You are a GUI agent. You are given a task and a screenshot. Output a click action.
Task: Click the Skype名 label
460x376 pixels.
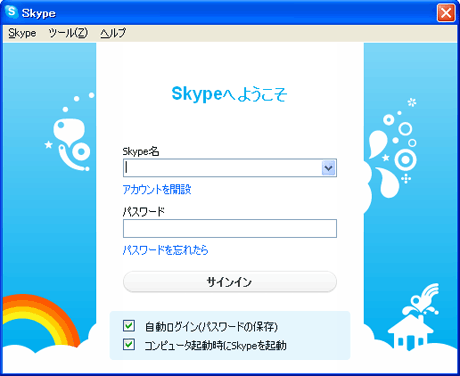click(x=141, y=152)
